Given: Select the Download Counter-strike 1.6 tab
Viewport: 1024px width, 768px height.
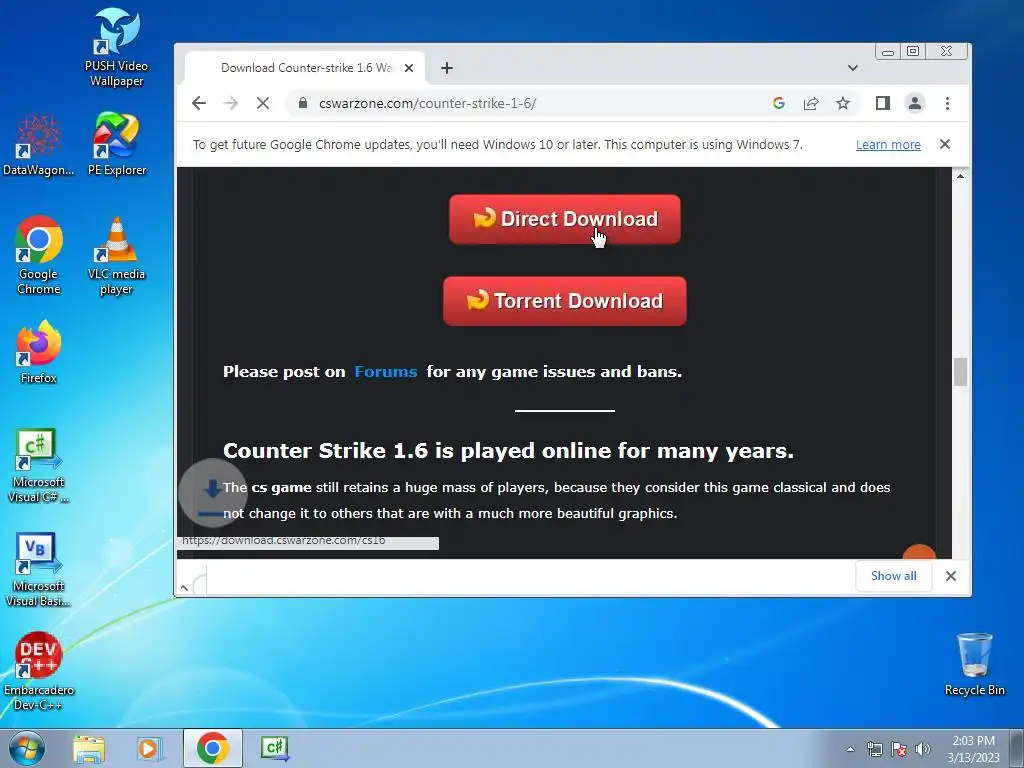Looking at the screenshot, I should [306, 68].
